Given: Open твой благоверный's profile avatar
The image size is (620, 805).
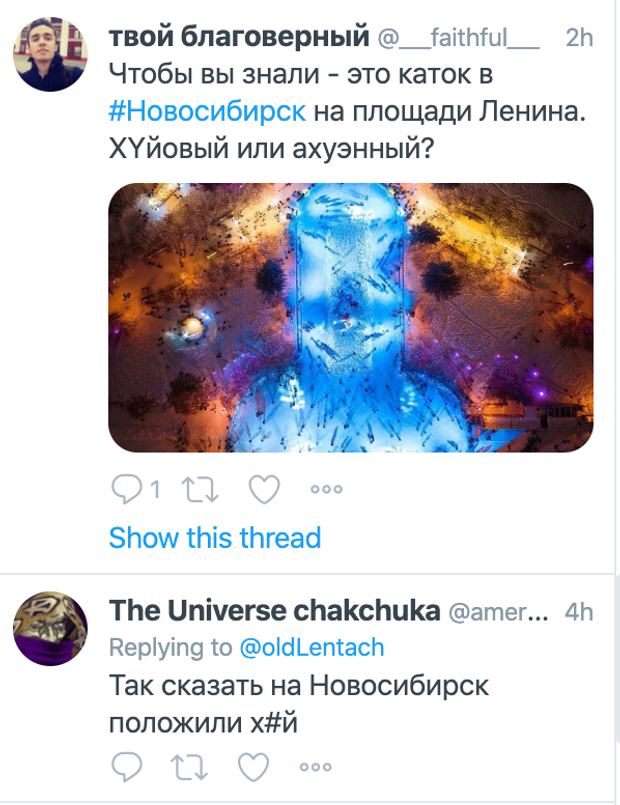Looking at the screenshot, I should coord(50,54).
